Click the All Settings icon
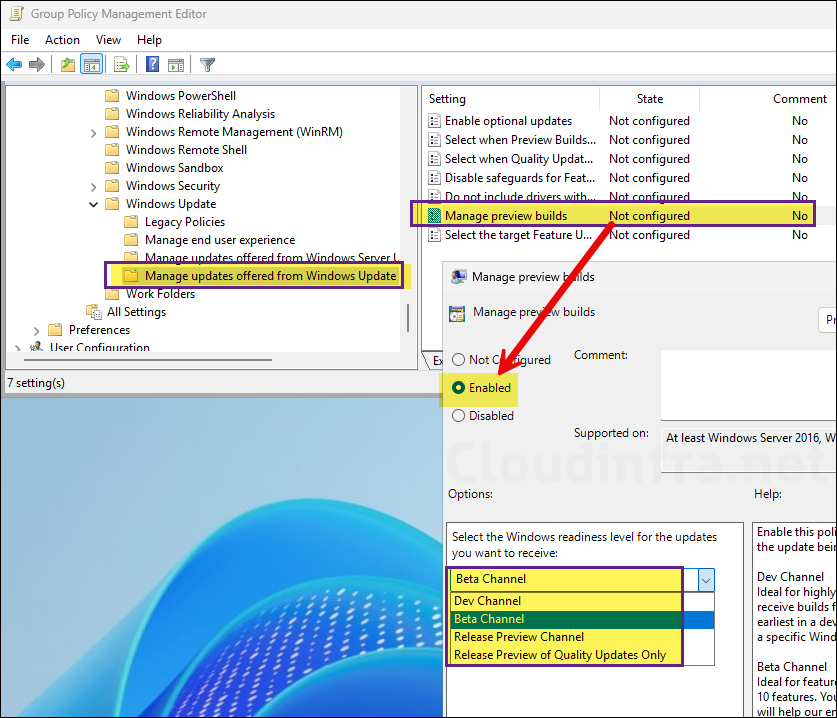 (x=94, y=312)
